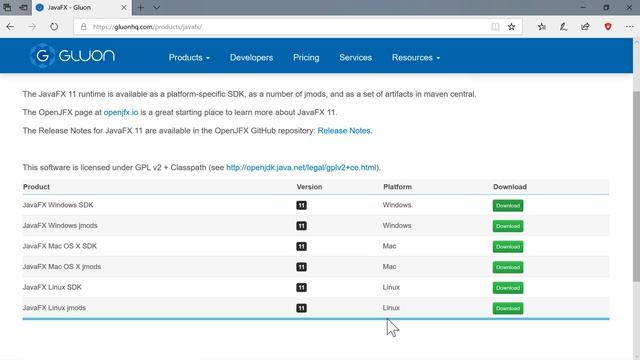640x360 pixels.
Task: Click the 'Download' column header
Action: pos(510,187)
